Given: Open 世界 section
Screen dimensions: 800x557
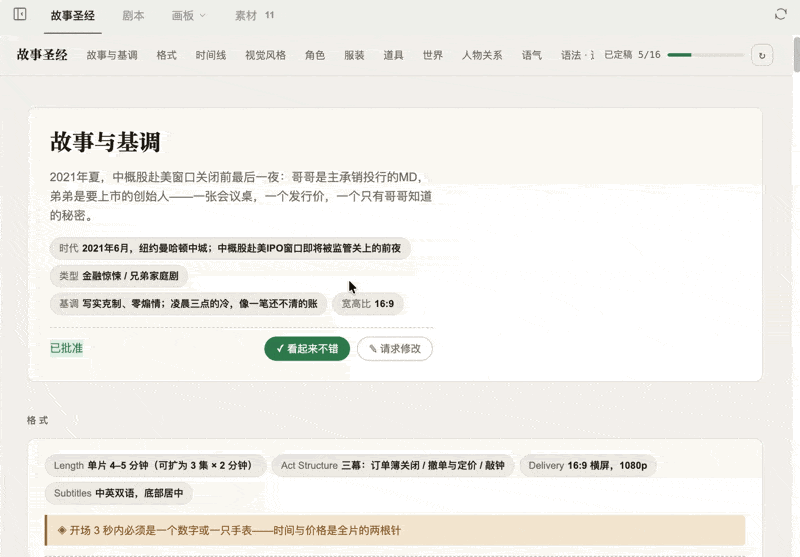Looking at the screenshot, I should pos(433,55).
